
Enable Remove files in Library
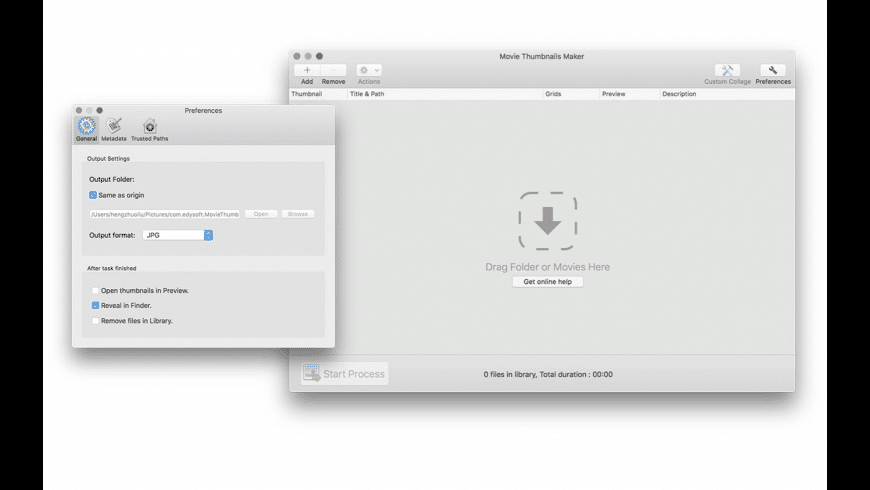click(x=95, y=321)
